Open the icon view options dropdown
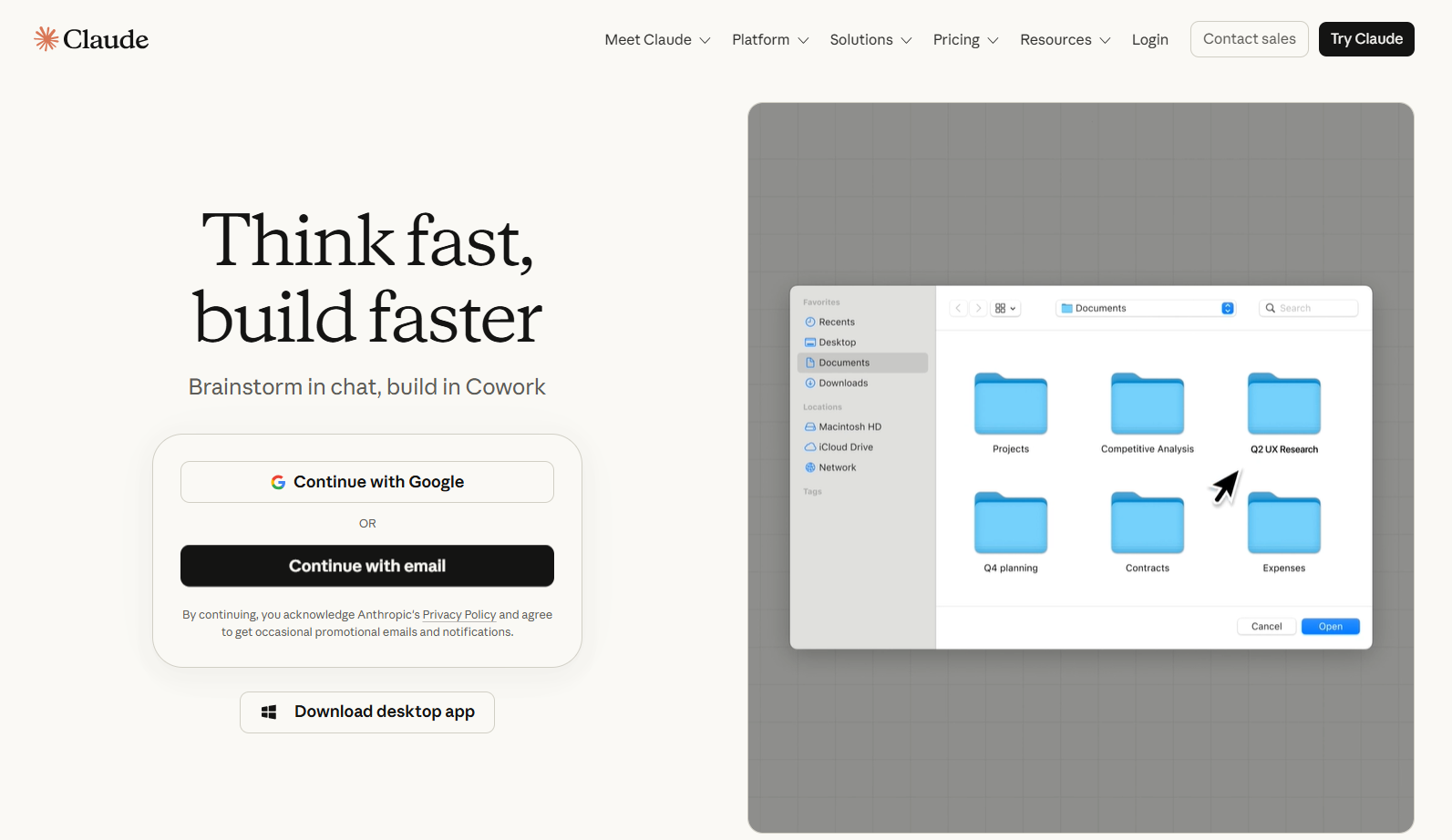This screenshot has height=840, width=1452. pyautogui.click(x=1005, y=308)
